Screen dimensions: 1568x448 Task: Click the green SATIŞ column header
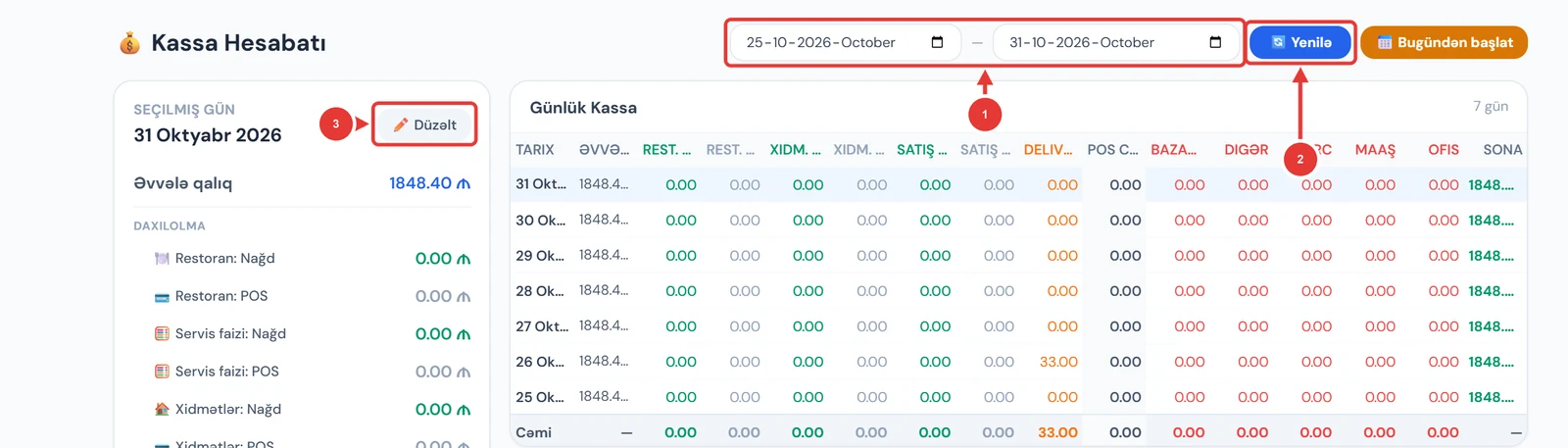922,150
